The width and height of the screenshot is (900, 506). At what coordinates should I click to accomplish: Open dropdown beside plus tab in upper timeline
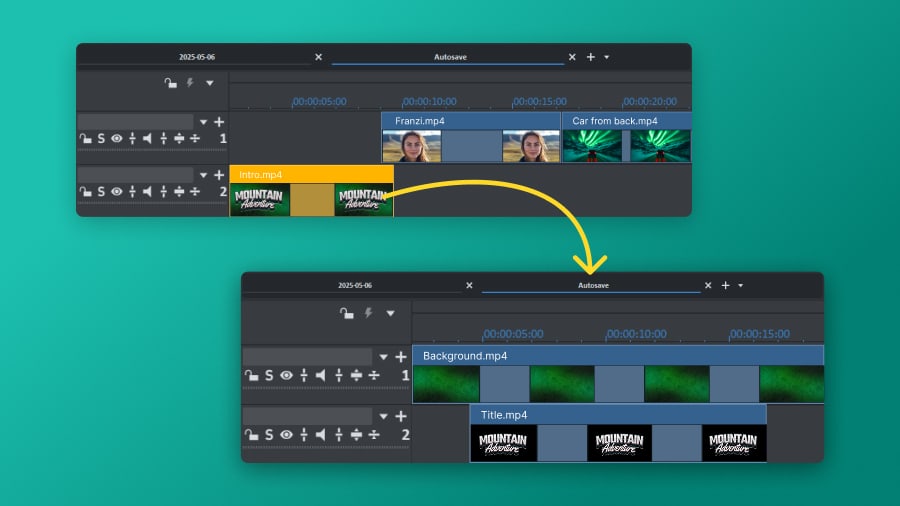[x=606, y=57]
